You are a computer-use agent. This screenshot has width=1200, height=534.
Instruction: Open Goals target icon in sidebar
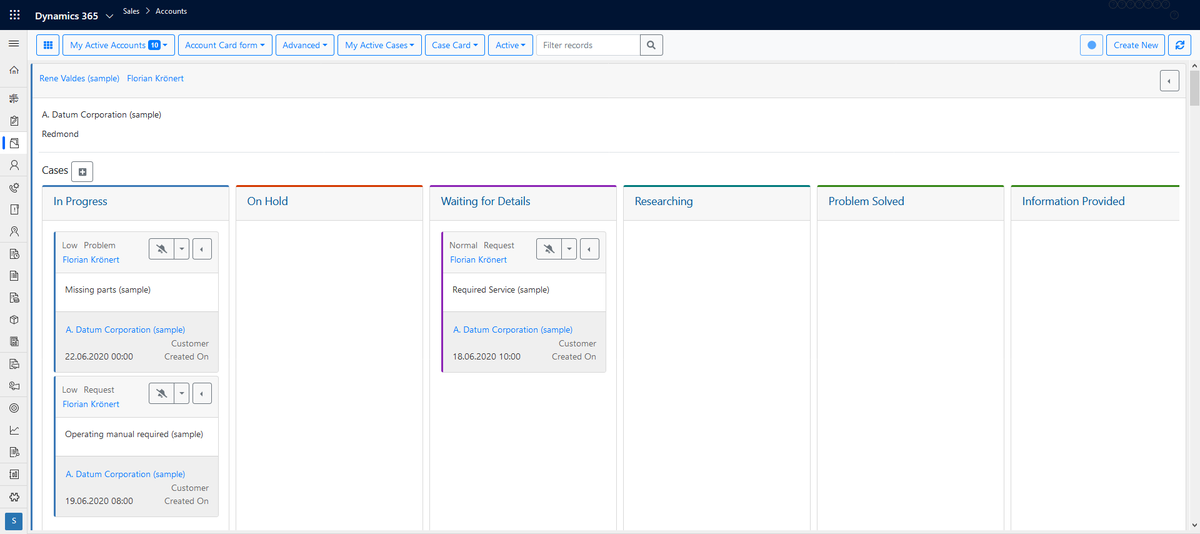14,408
